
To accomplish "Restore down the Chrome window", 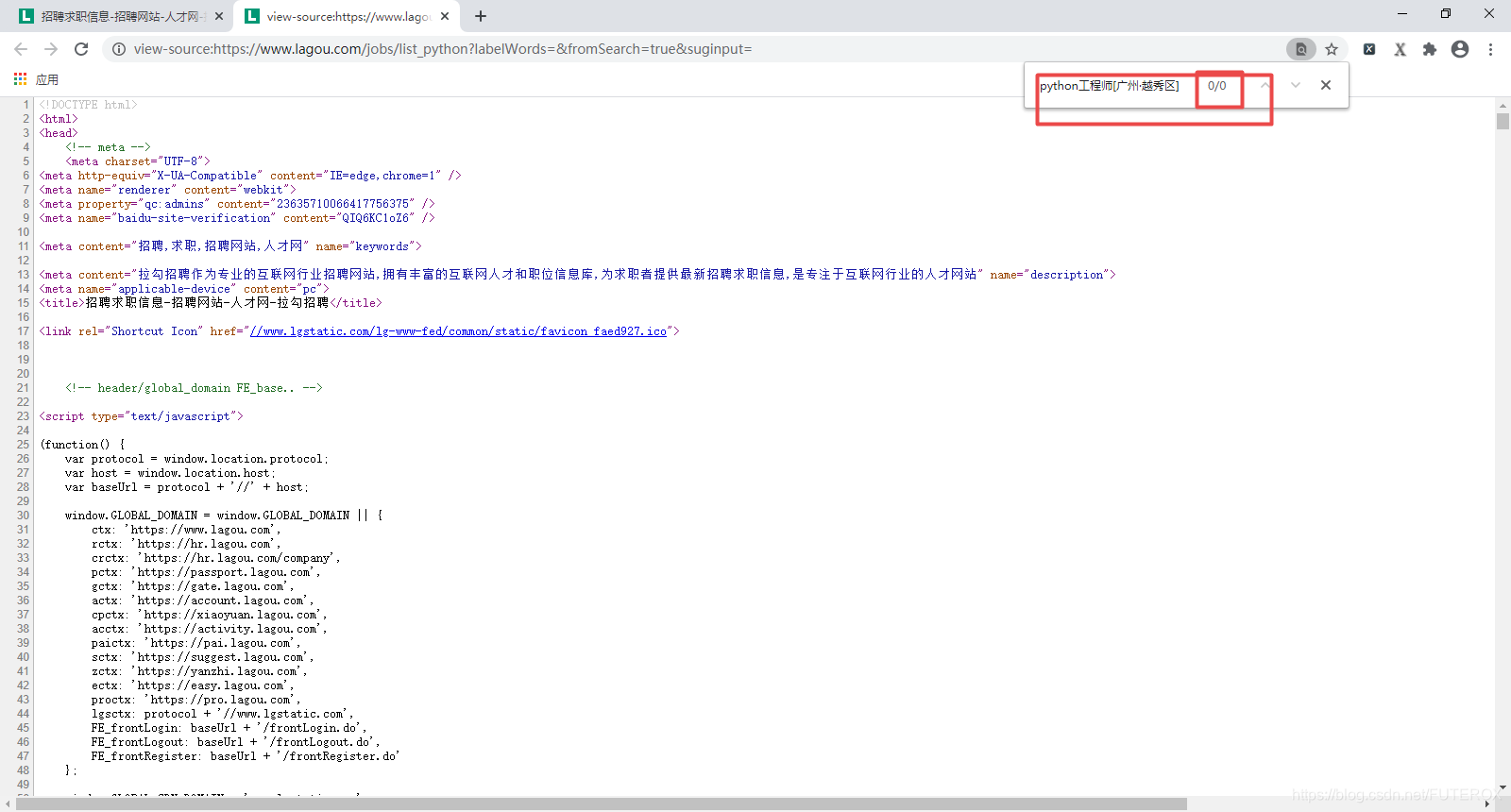I will pos(1446,14).
